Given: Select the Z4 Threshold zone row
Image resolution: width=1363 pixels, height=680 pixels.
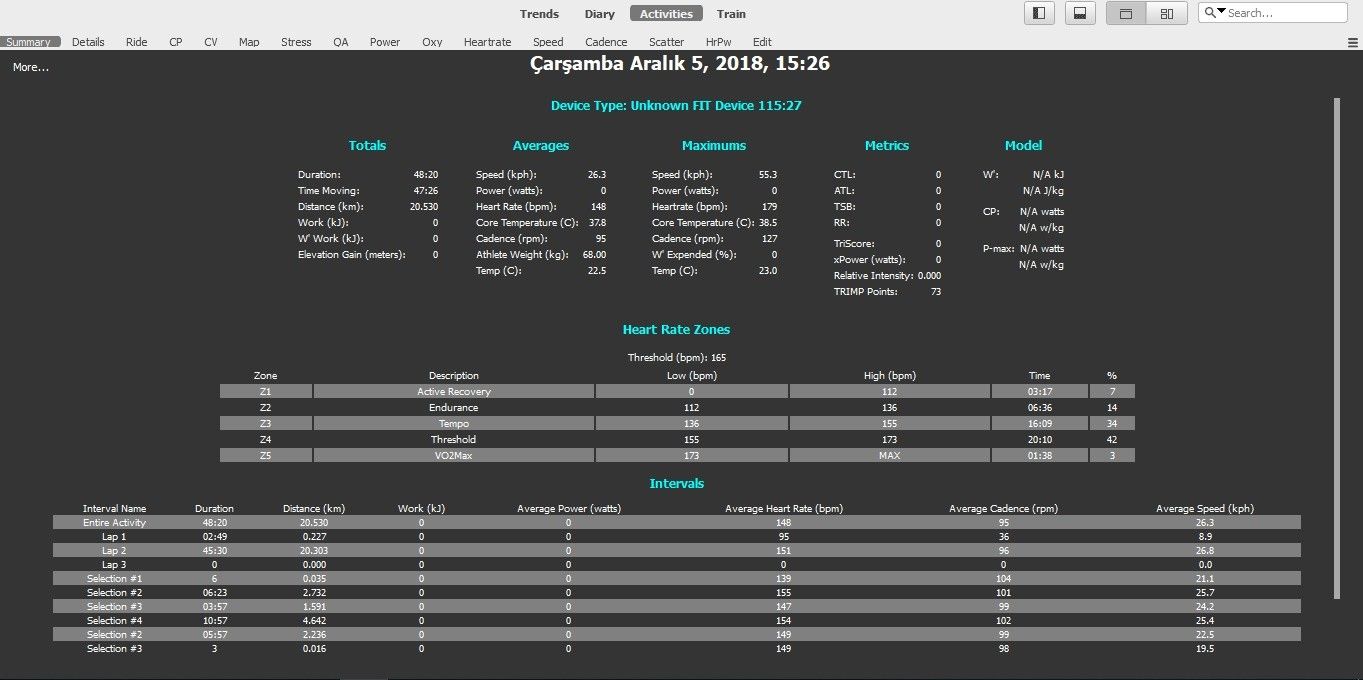Looking at the screenshot, I should 676,440.
